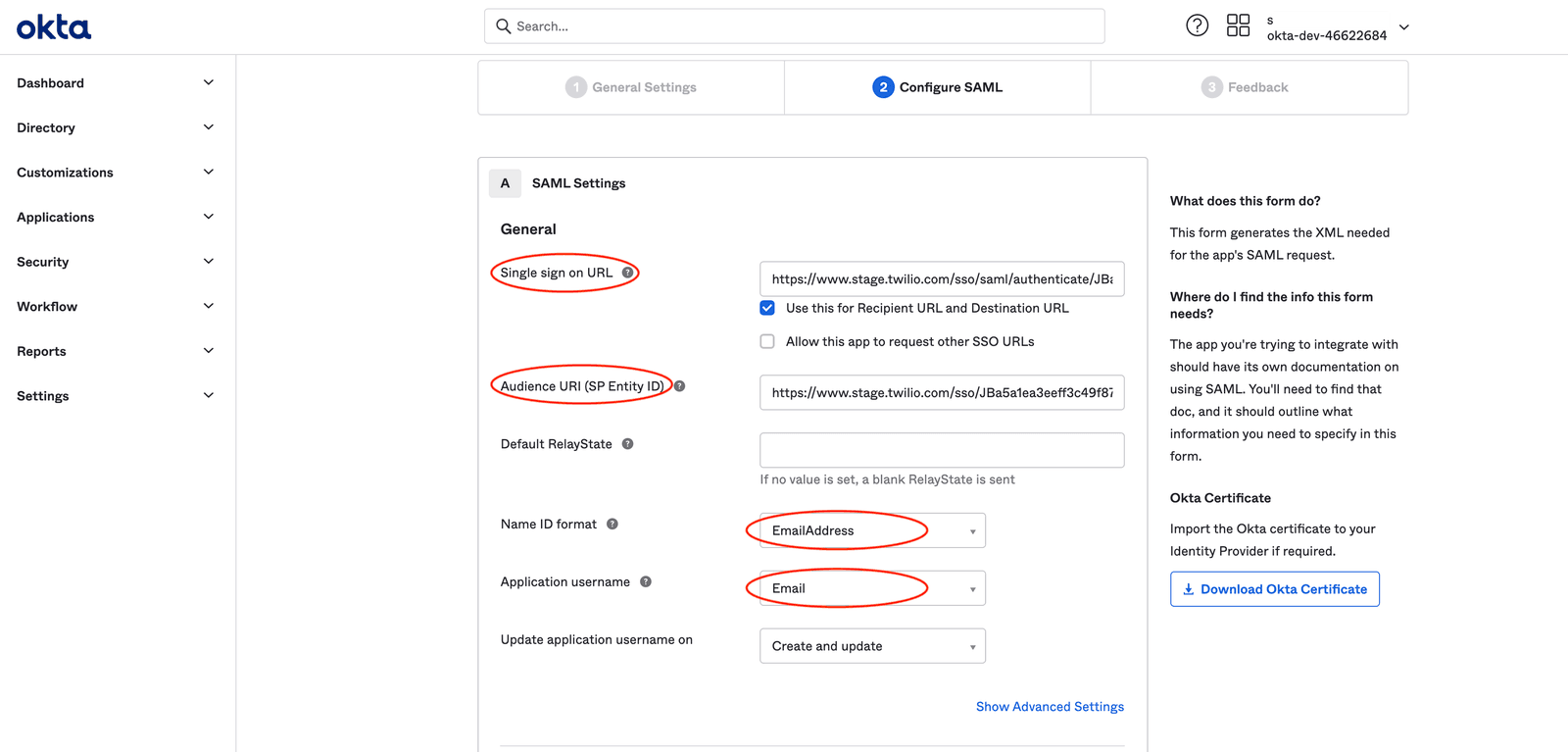Click the Okta logo
1568x752 pixels.
click(54, 27)
